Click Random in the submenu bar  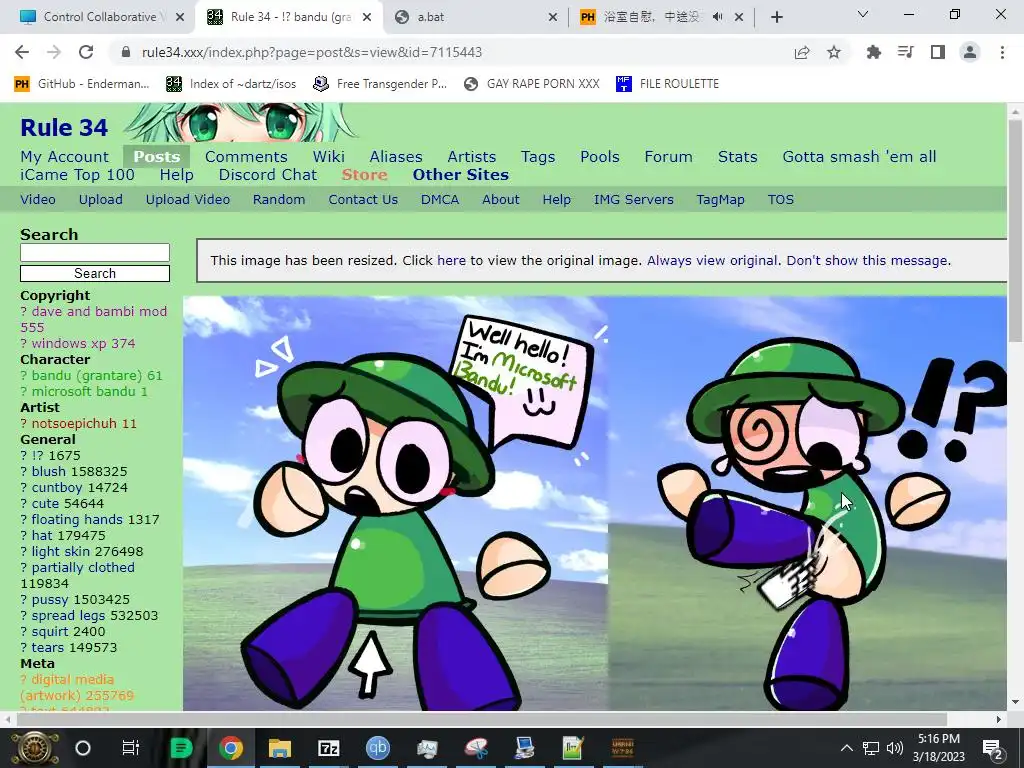tap(279, 200)
